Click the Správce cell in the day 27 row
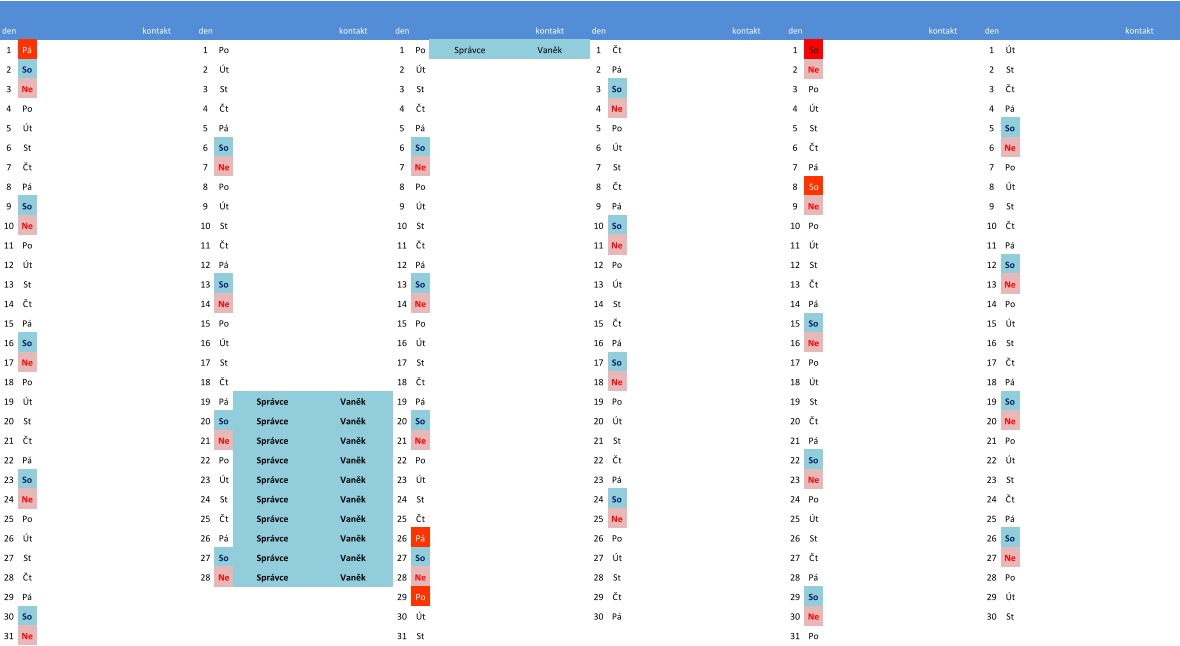This screenshot has height=646, width=1180. click(x=272, y=559)
